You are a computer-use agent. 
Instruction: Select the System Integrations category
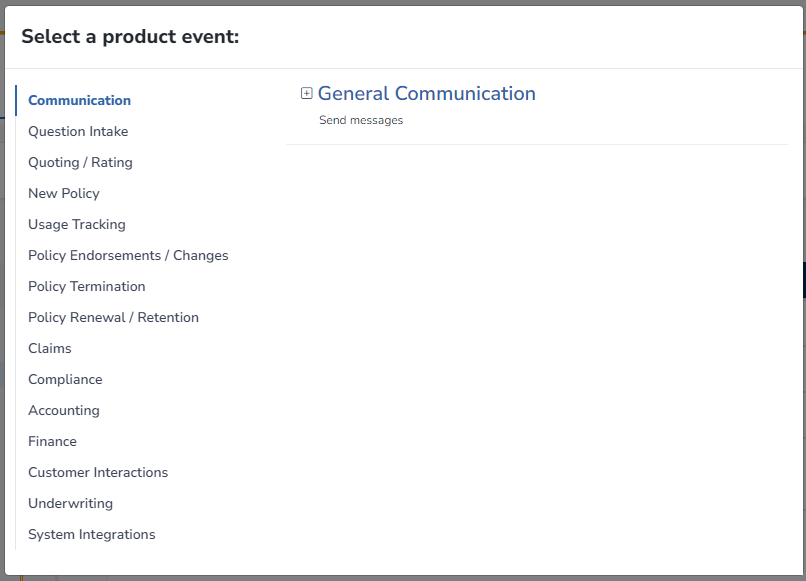click(91, 534)
